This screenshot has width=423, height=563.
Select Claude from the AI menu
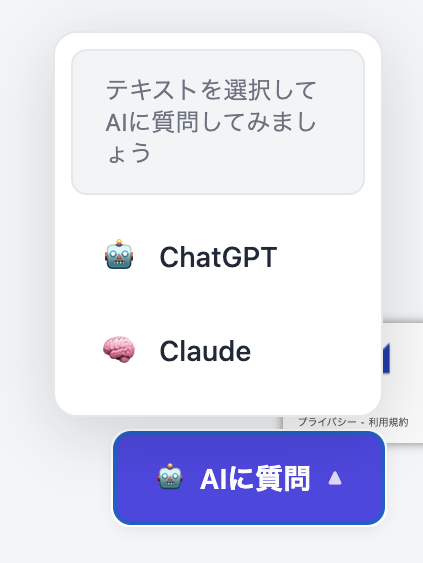[218, 350]
